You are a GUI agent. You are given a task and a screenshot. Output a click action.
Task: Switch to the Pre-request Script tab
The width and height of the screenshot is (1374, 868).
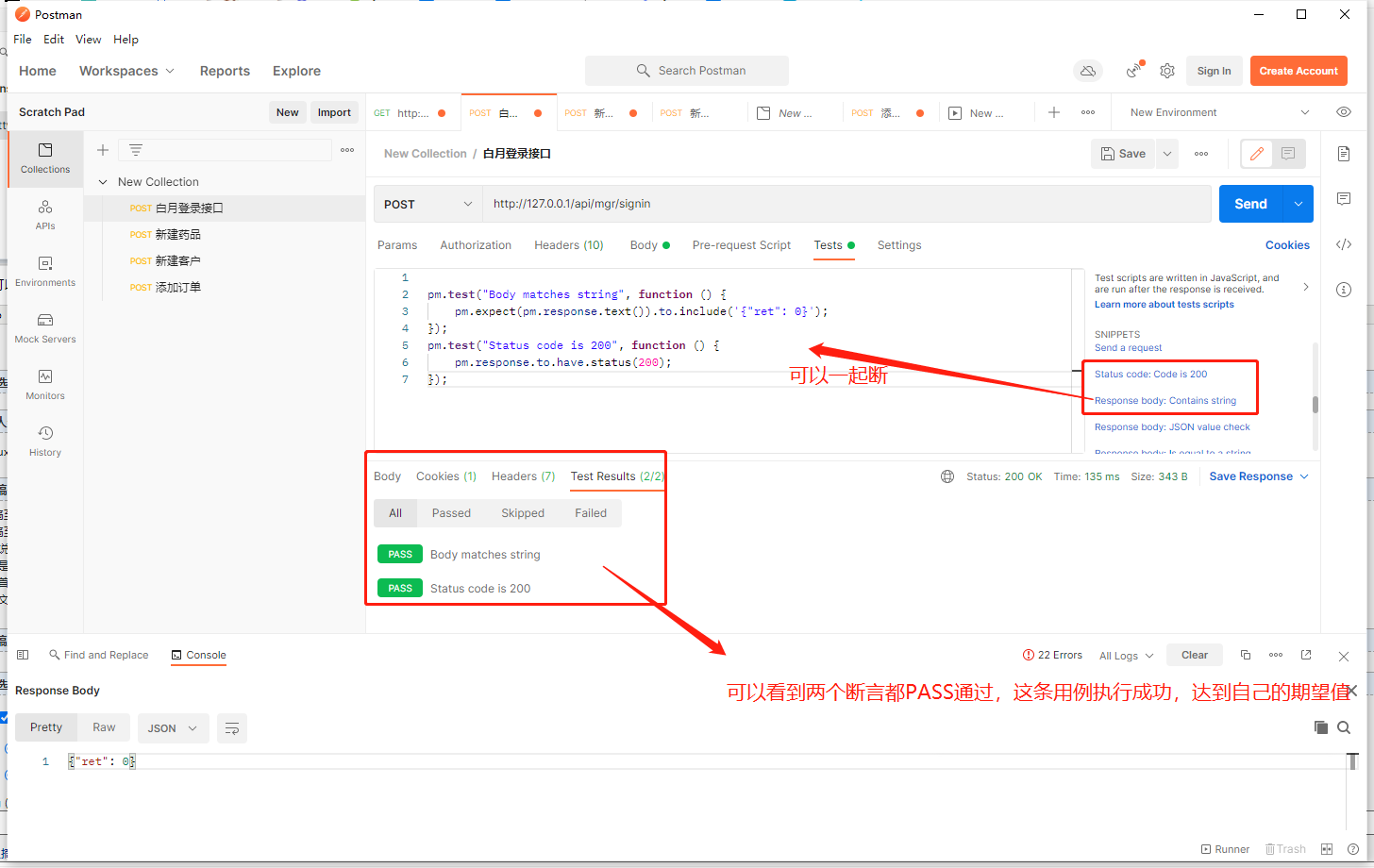(x=741, y=245)
